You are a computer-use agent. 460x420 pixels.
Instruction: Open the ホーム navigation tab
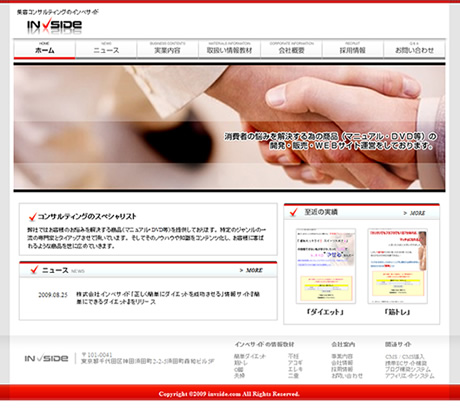44,49
